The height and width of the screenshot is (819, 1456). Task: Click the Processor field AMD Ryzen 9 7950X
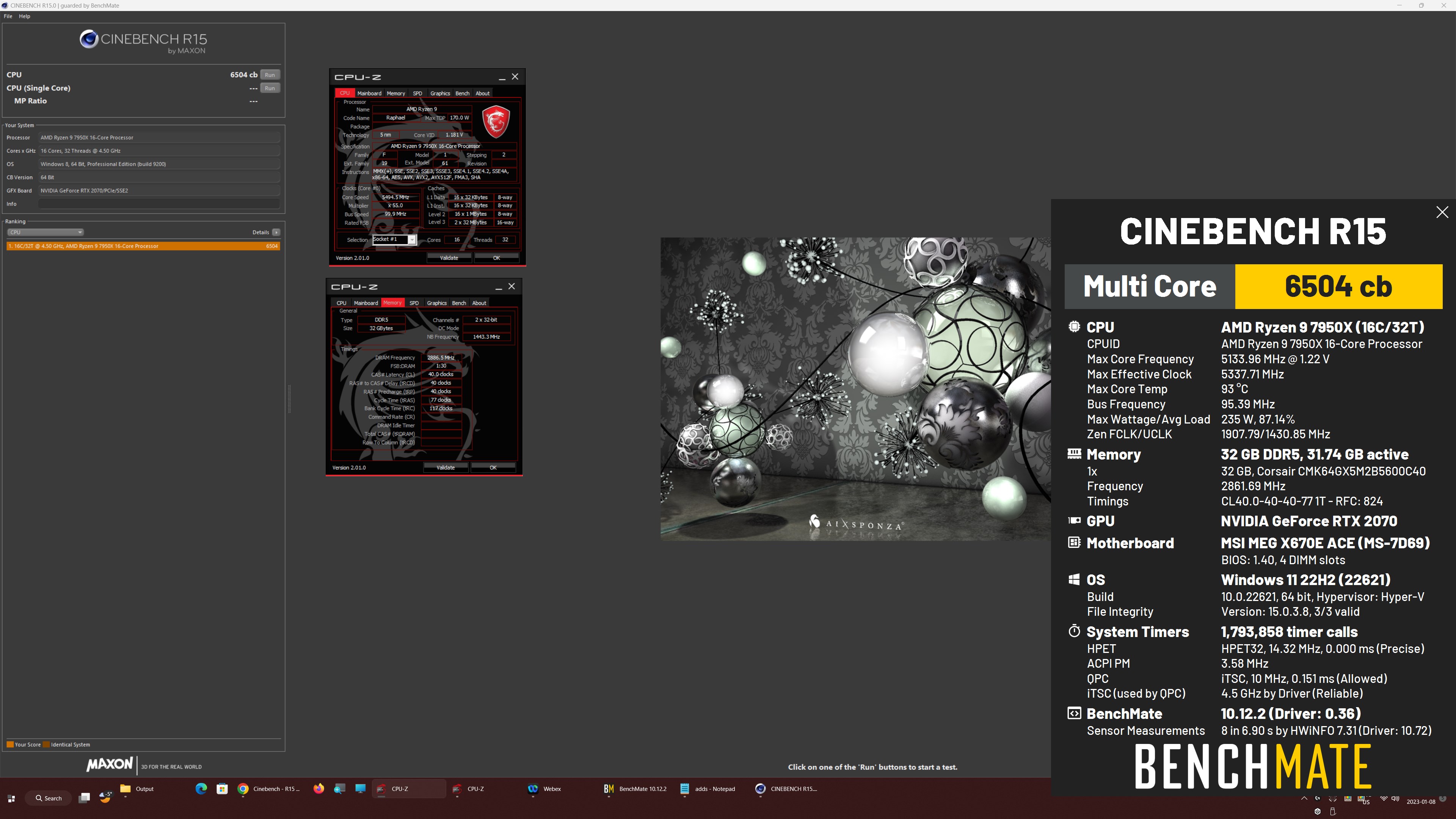[x=159, y=137]
